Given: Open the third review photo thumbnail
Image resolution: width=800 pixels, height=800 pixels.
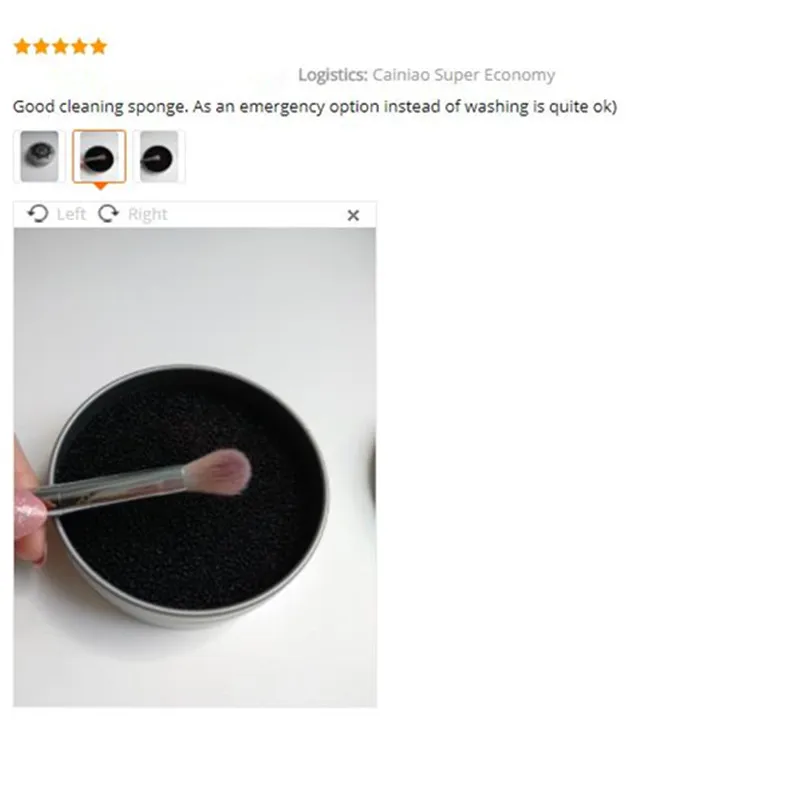Looking at the screenshot, I should [159, 156].
